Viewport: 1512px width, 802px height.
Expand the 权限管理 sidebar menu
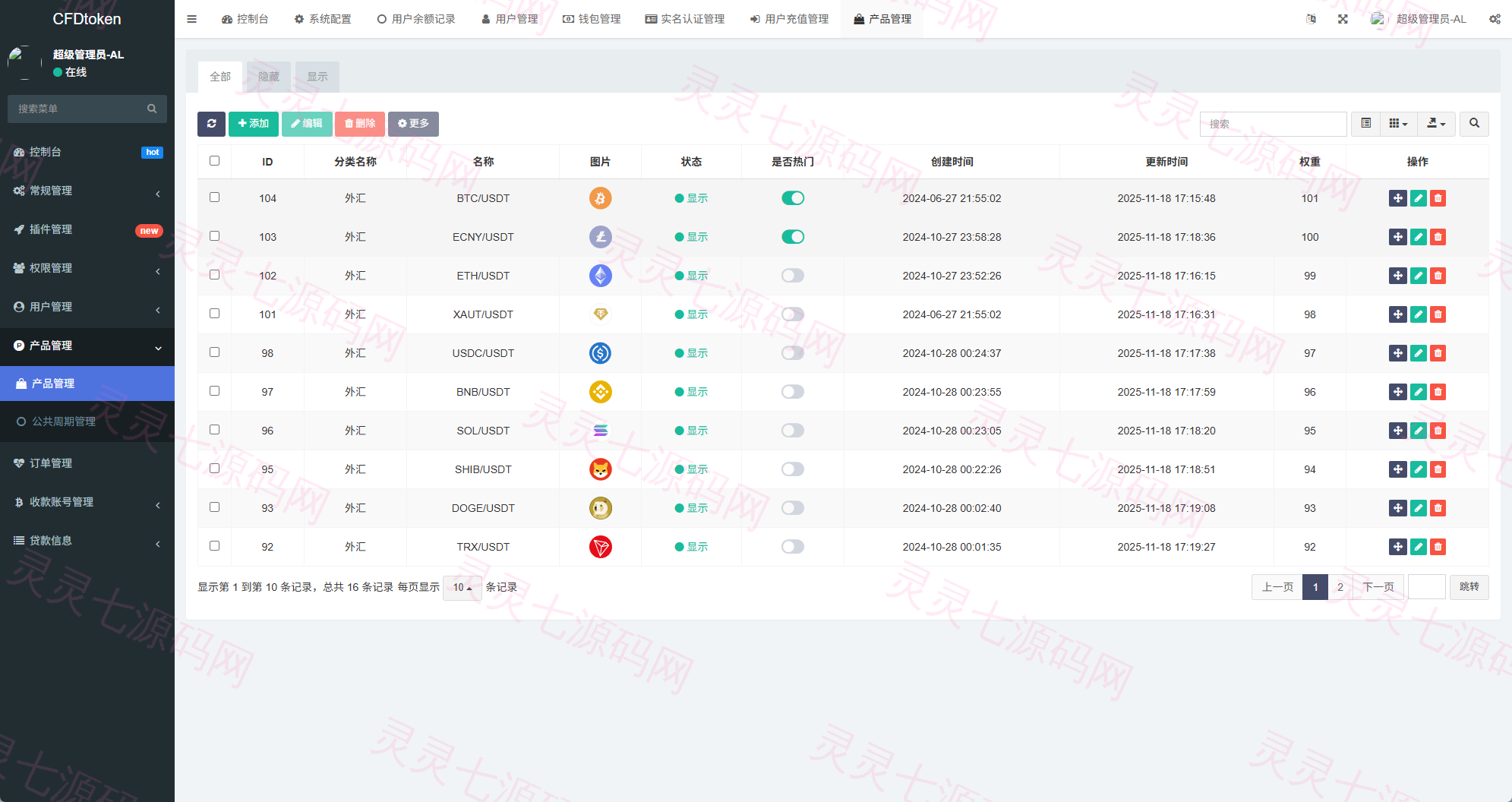click(x=87, y=268)
